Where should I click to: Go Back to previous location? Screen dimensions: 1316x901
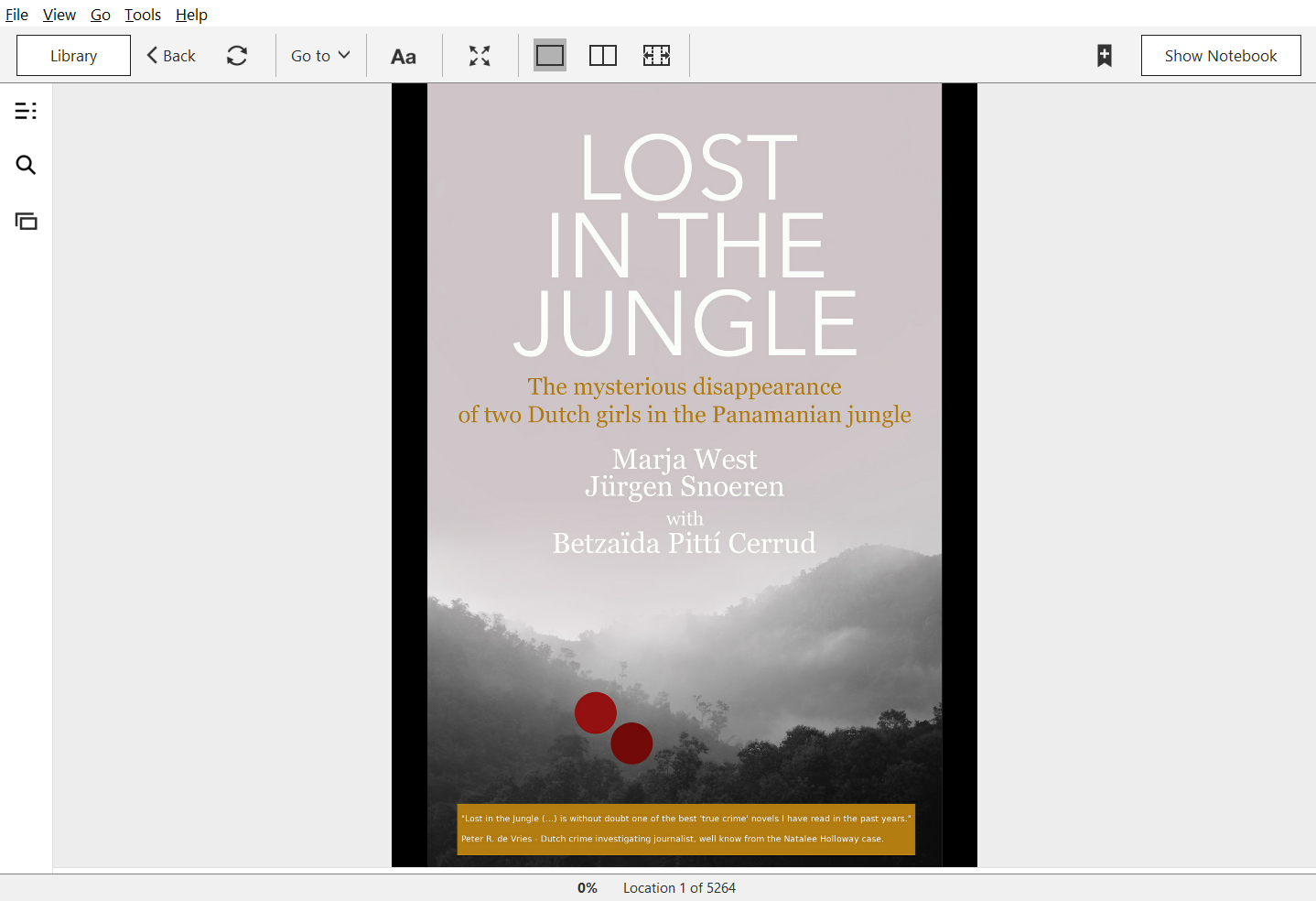[171, 56]
